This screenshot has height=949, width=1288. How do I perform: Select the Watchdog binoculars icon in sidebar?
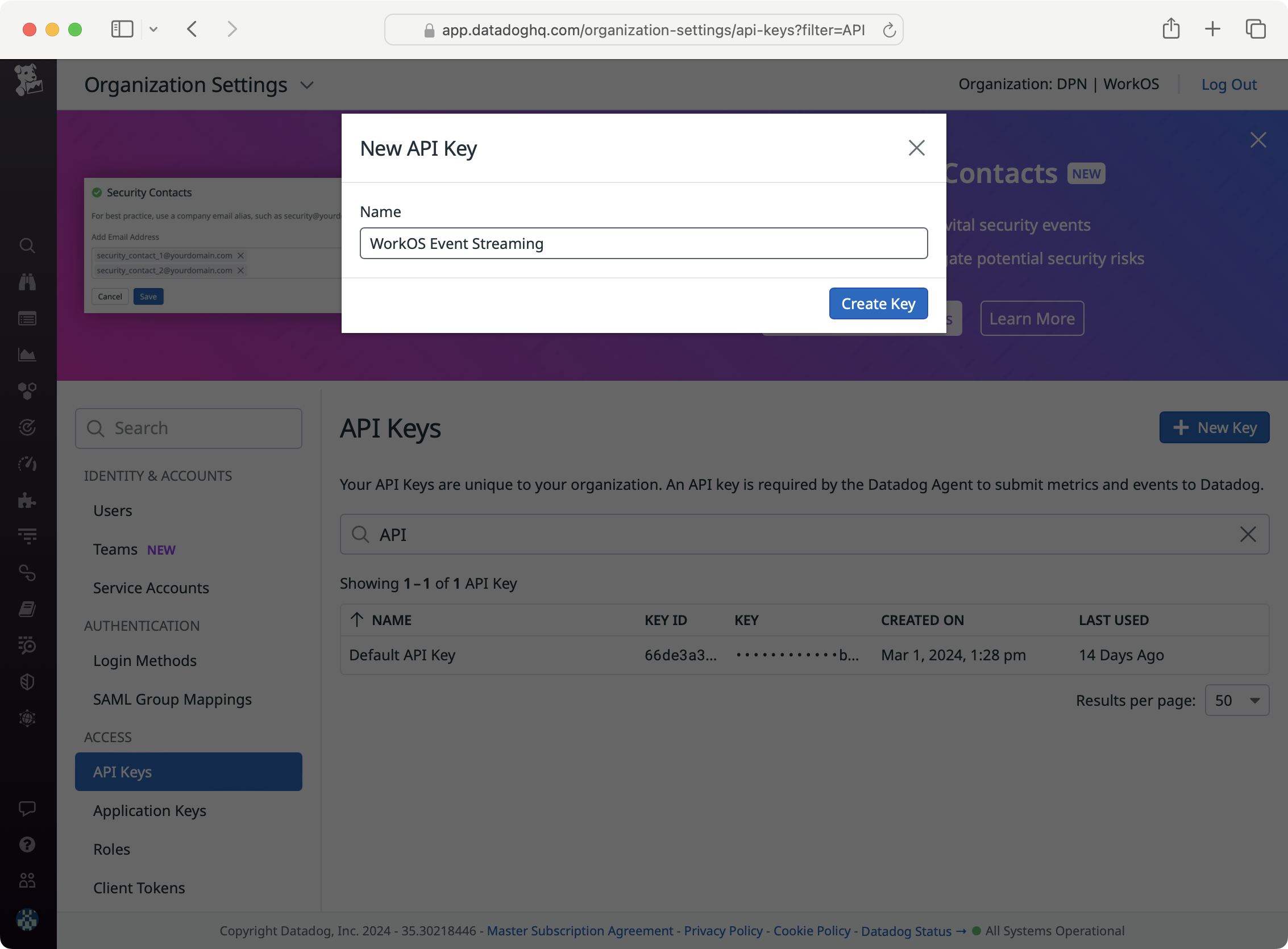point(27,281)
